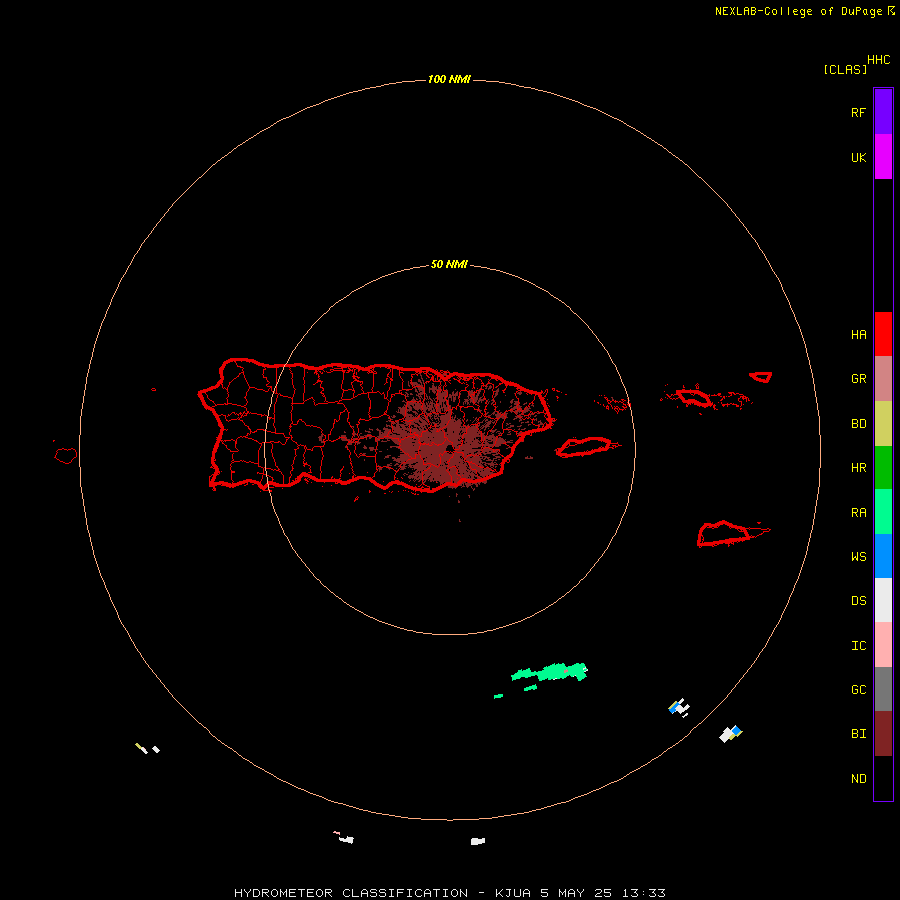Image resolution: width=900 pixels, height=900 pixels.
Task: Click the 13:33 timestamp
Action: (x=643, y=893)
